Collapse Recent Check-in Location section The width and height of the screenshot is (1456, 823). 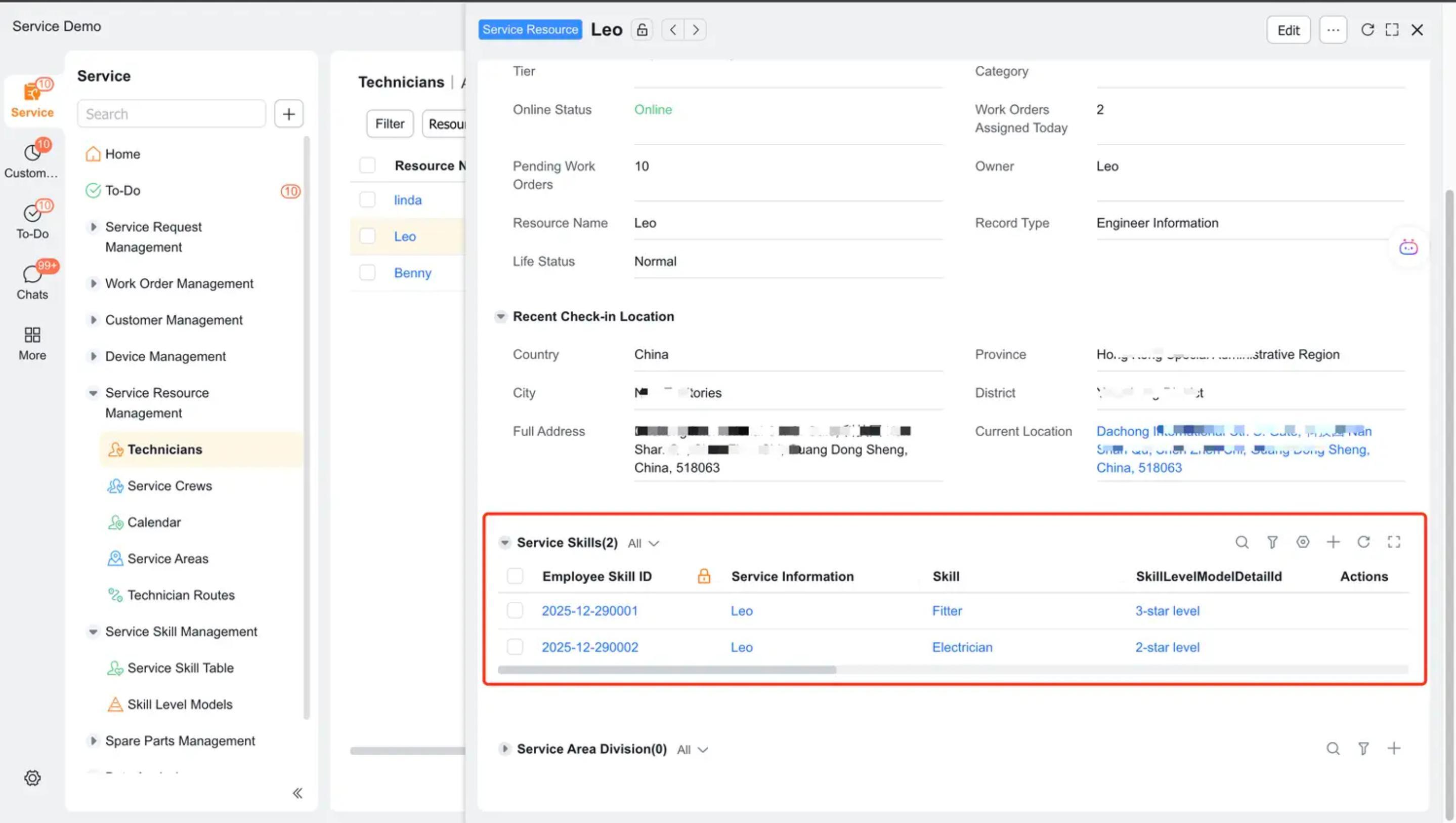(x=500, y=317)
